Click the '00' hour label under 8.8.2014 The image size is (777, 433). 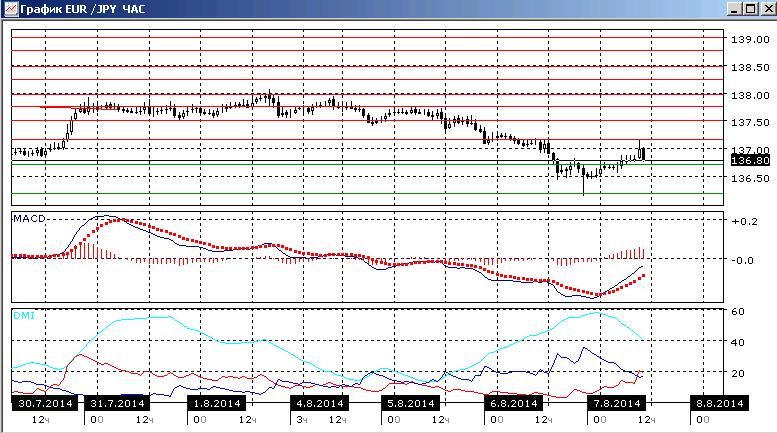(703, 420)
